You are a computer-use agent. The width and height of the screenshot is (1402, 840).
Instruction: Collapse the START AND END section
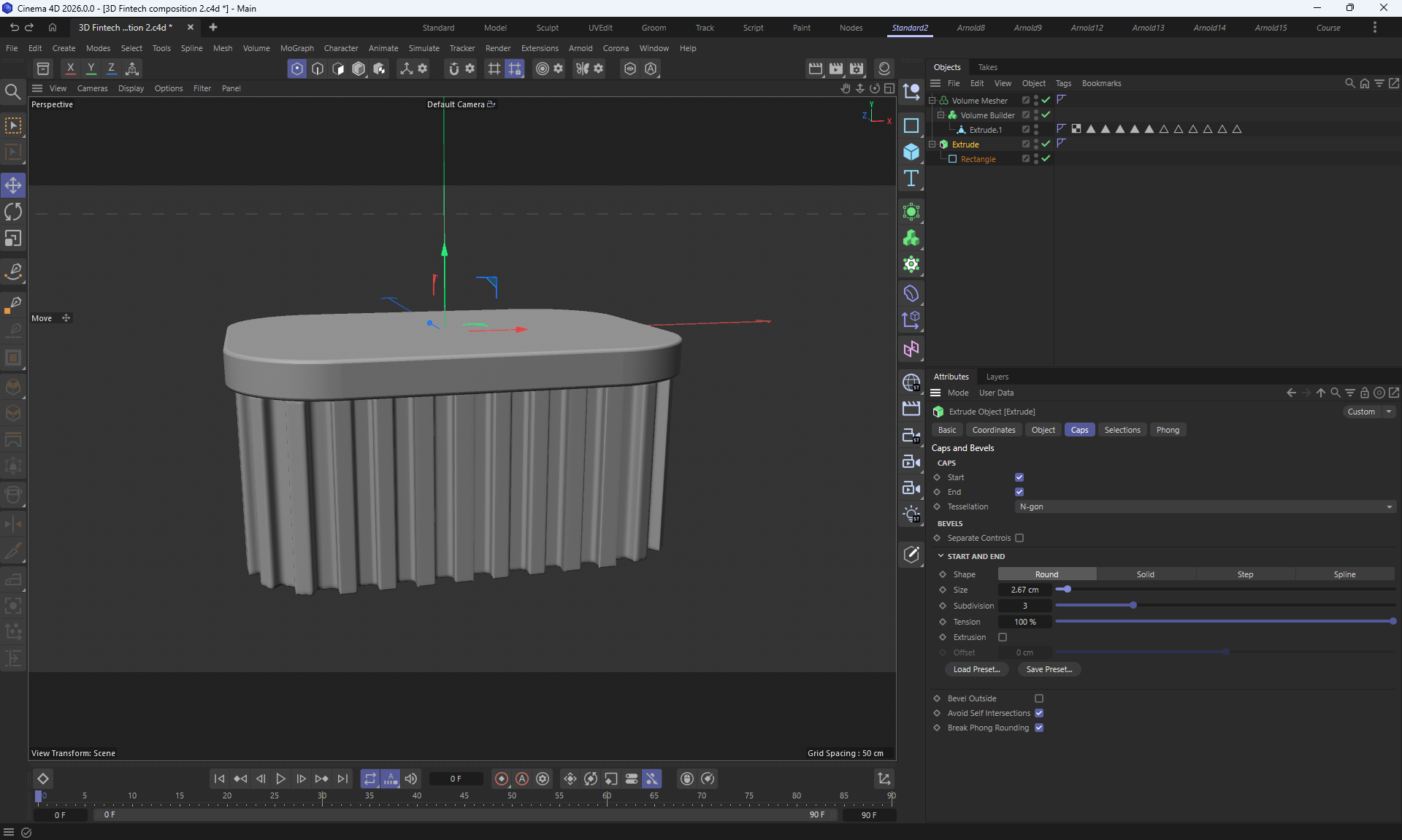coord(941,556)
